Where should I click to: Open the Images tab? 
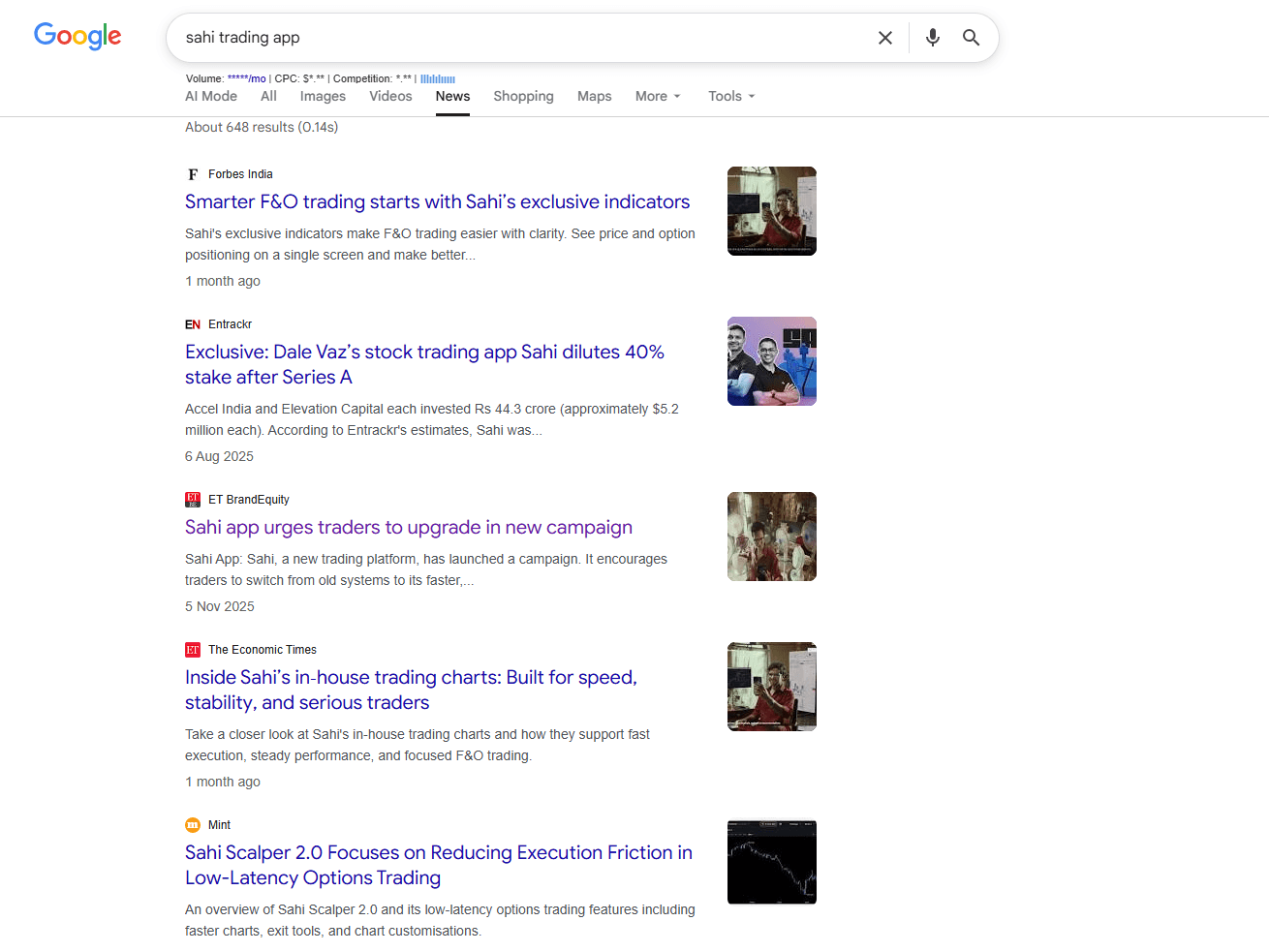[x=323, y=96]
